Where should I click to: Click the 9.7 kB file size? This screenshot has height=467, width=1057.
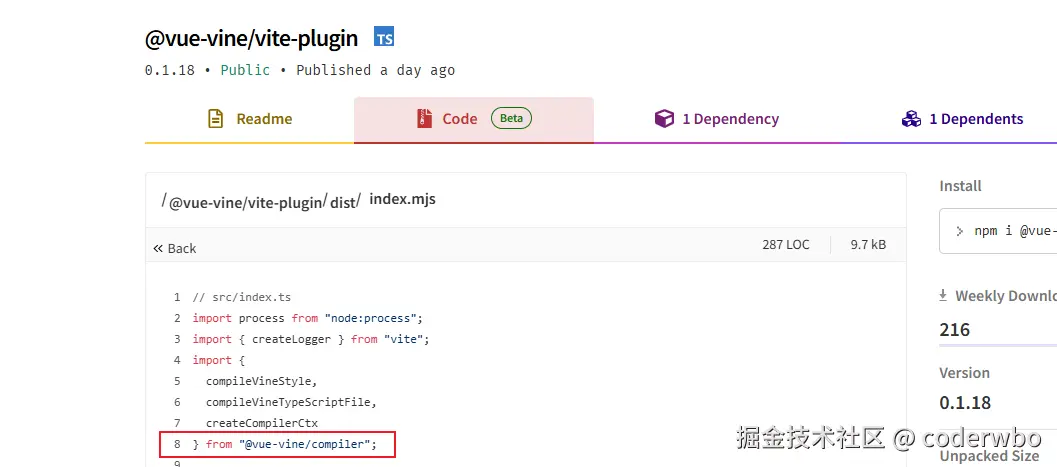[x=868, y=245]
